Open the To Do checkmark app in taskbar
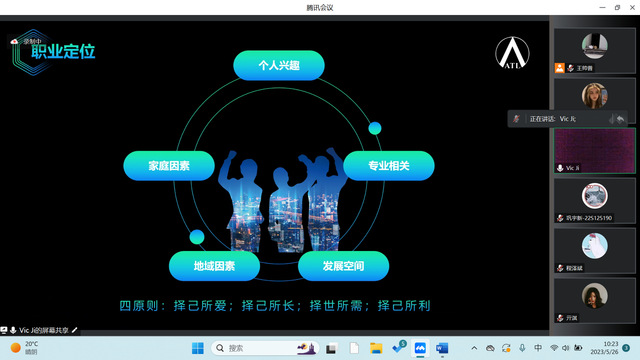Viewport: 640px width, 360px height. pos(398,347)
